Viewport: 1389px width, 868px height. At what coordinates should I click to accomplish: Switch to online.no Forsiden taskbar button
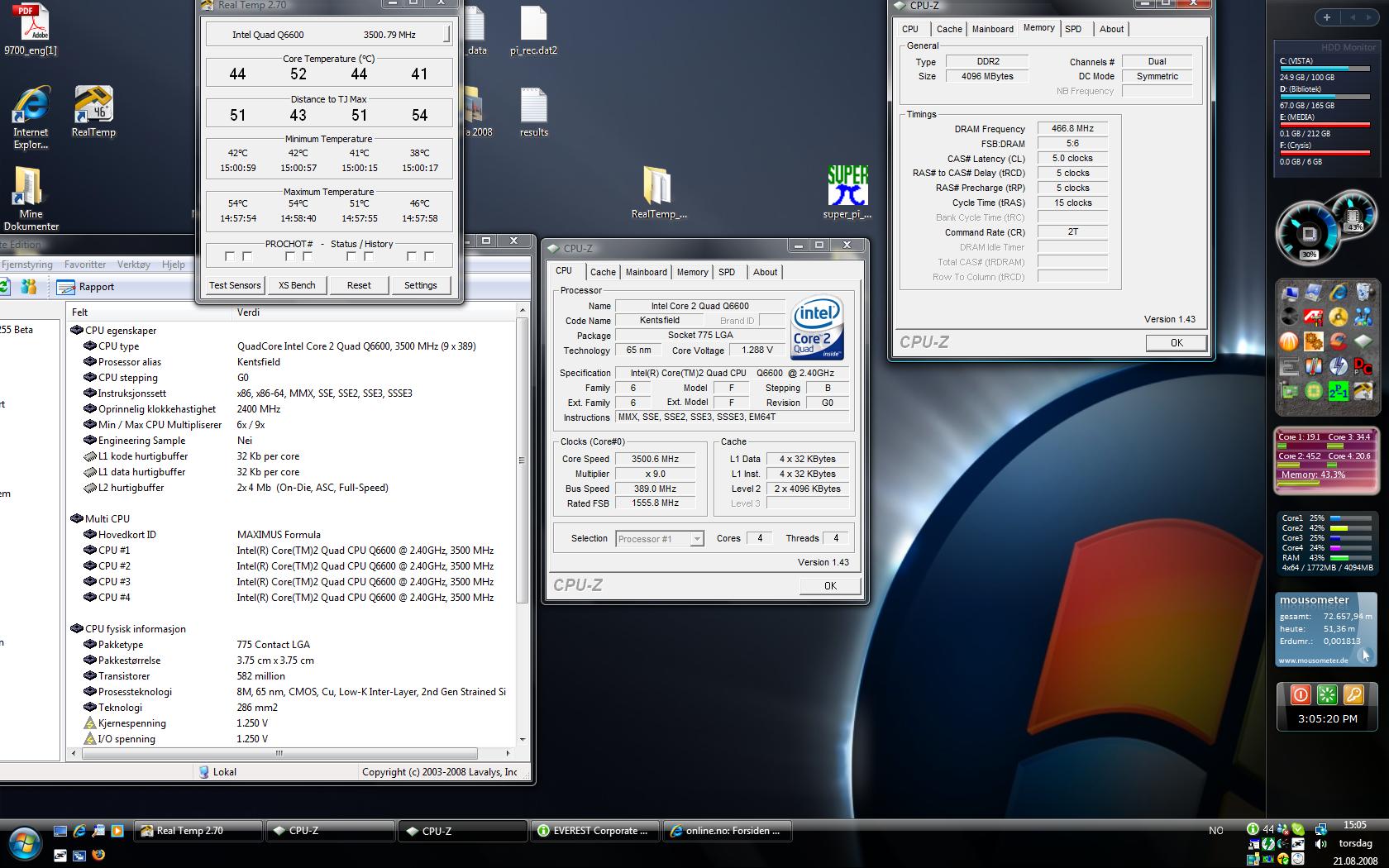point(728,831)
